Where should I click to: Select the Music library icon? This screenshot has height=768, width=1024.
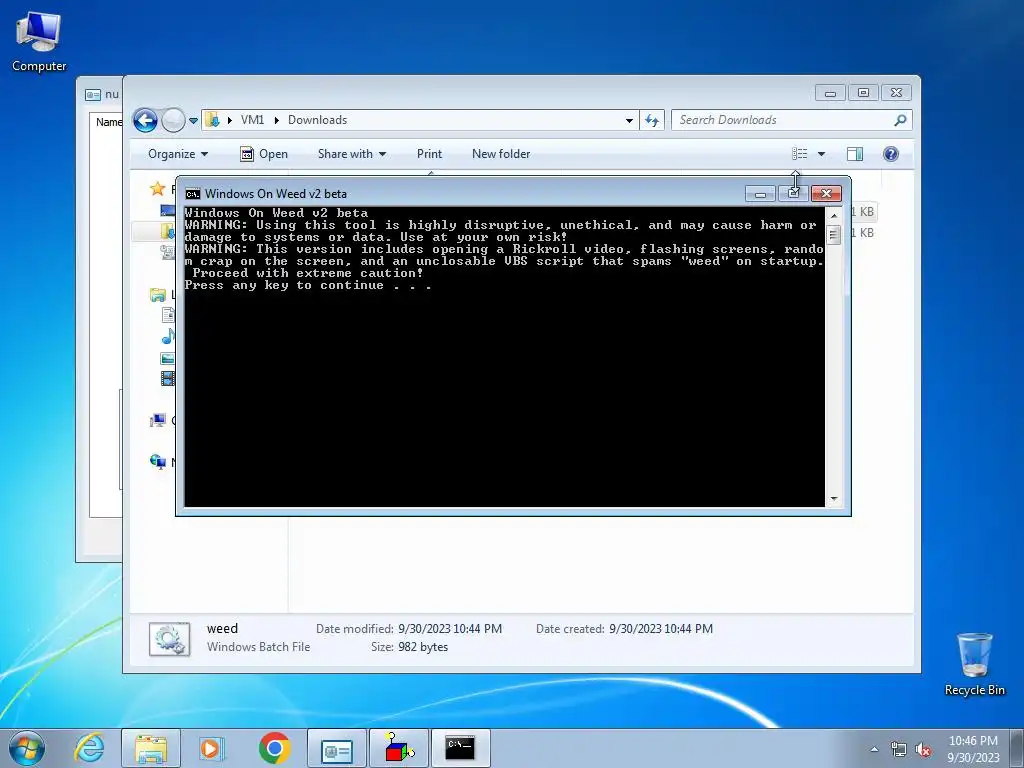(x=168, y=336)
